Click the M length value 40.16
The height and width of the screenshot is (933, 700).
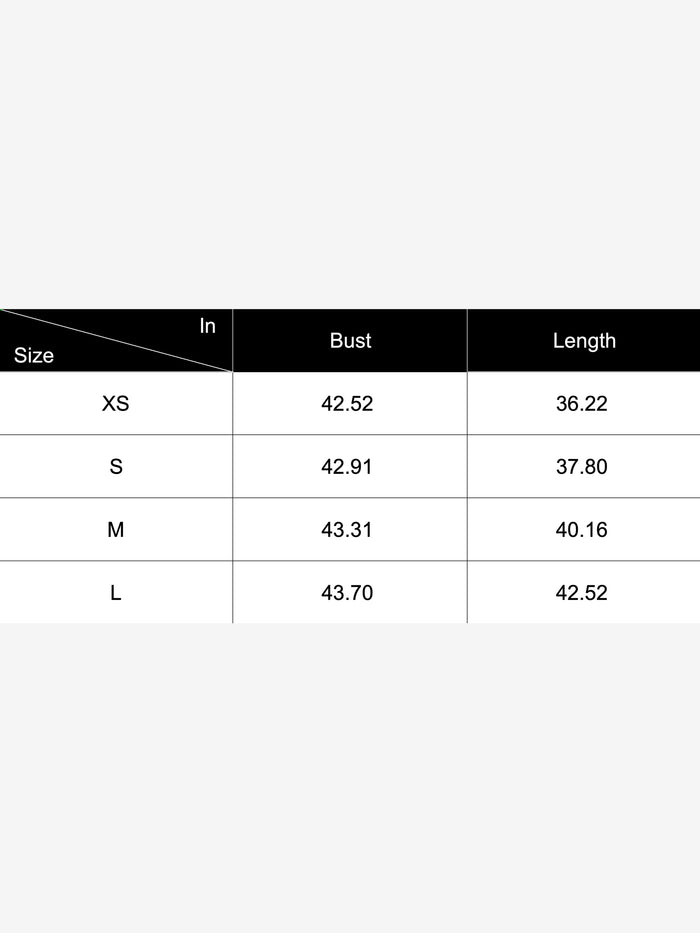[582, 530]
